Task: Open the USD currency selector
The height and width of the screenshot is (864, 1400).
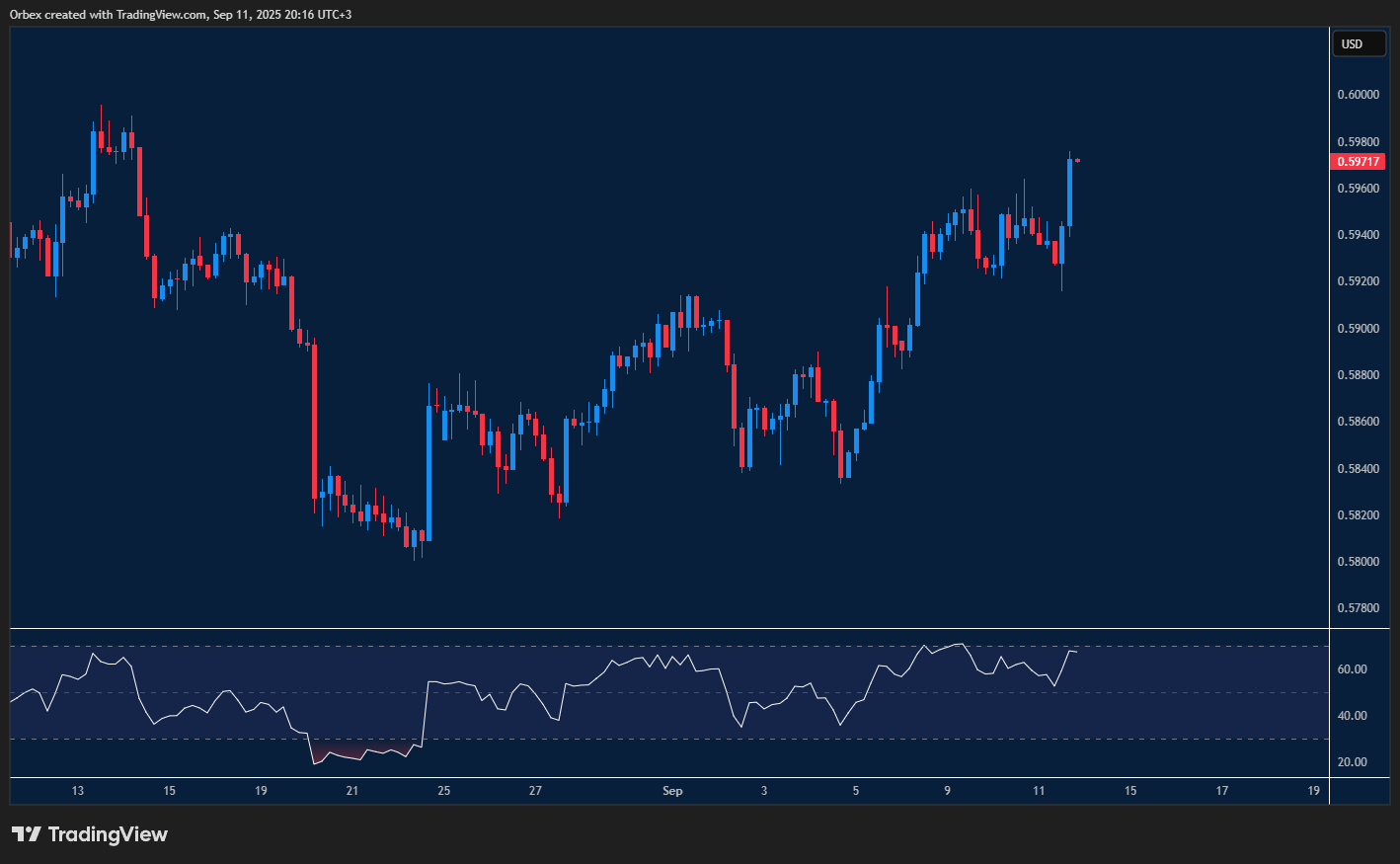Action: pyautogui.click(x=1358, y=43)
